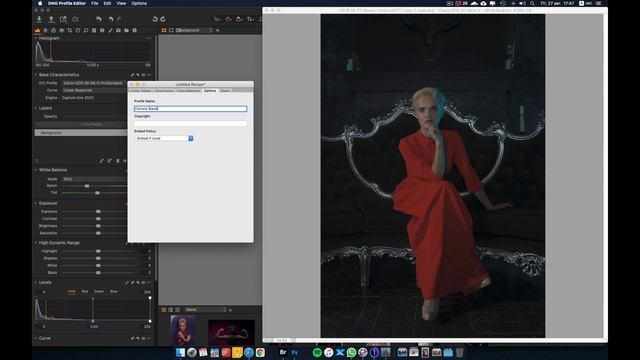Switch viewer to single image toggle
Viewport: 640px width, 360px height.
pyautogui.click(x=171, y=30)
